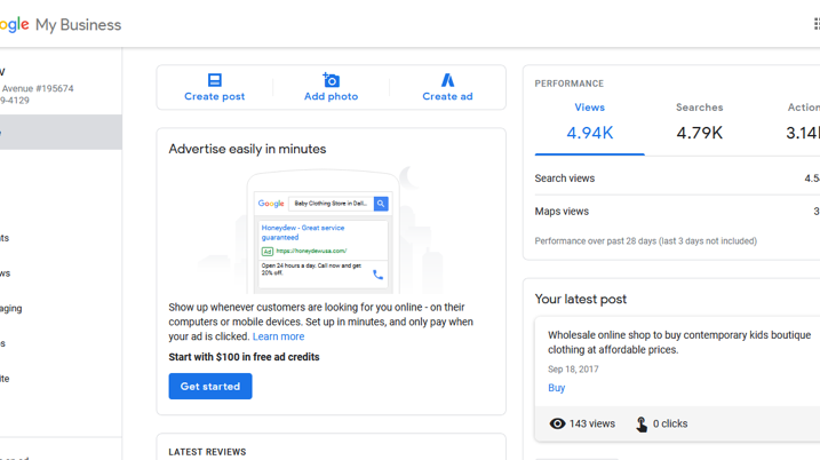Open the wholesale online shop post text
The width and height of the screenshot is (820, 460).
coord(678,343)
